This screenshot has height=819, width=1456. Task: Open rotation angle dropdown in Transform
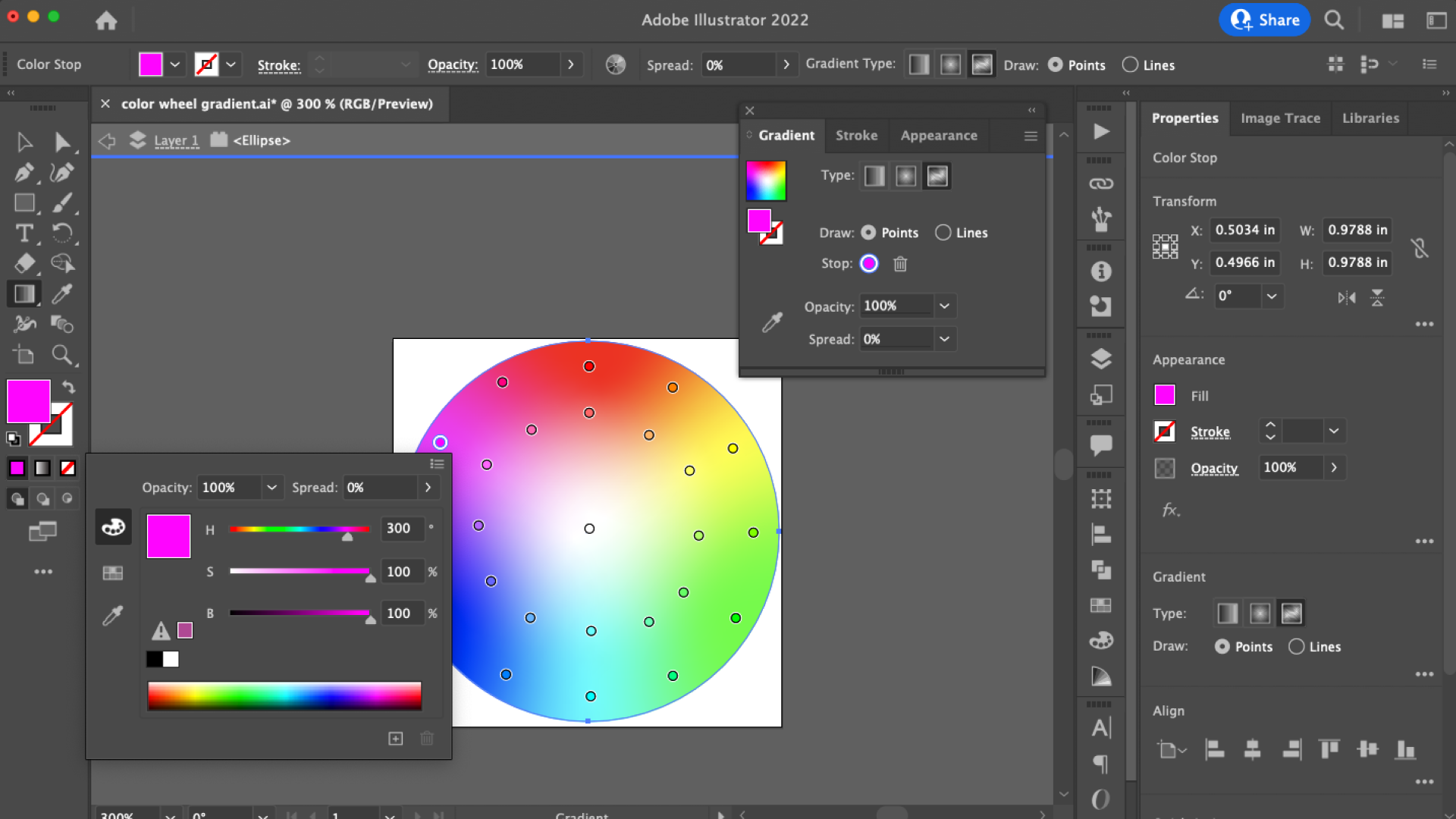[1272, 296]
